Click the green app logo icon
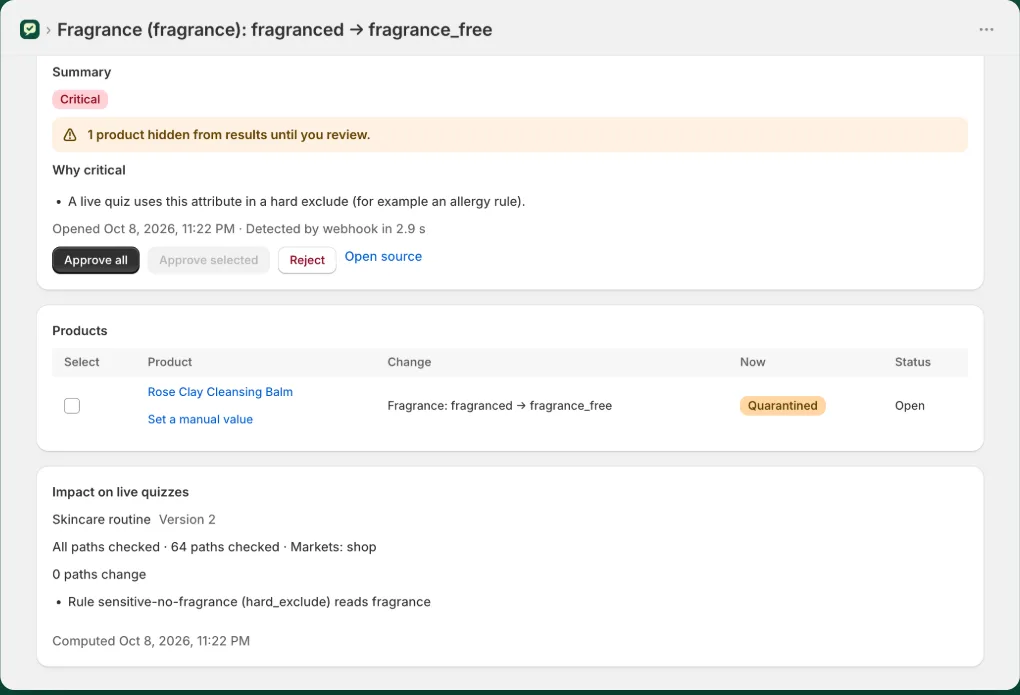The width and height of the screenshot is (1020, 695). point(30,29)
